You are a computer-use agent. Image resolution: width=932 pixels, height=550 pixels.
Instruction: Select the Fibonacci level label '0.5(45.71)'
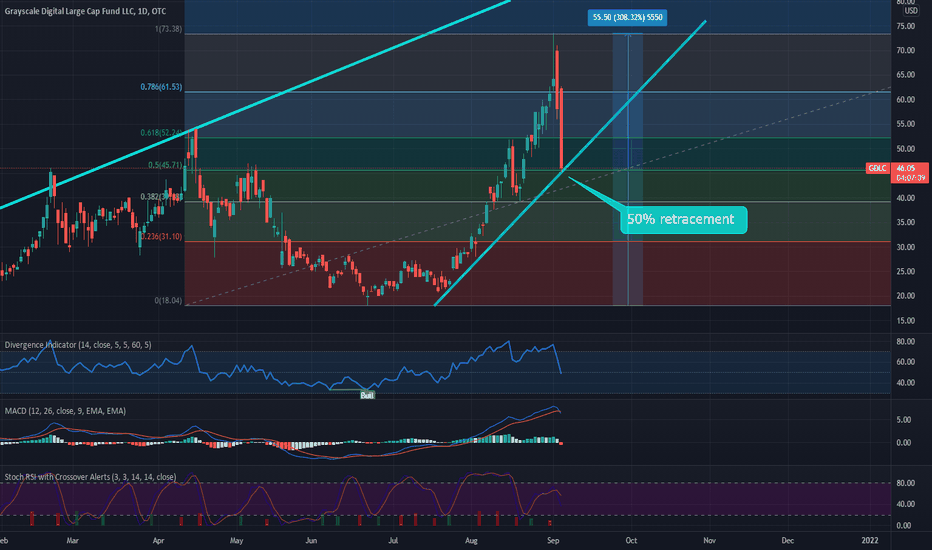click(x=165, y=165)
